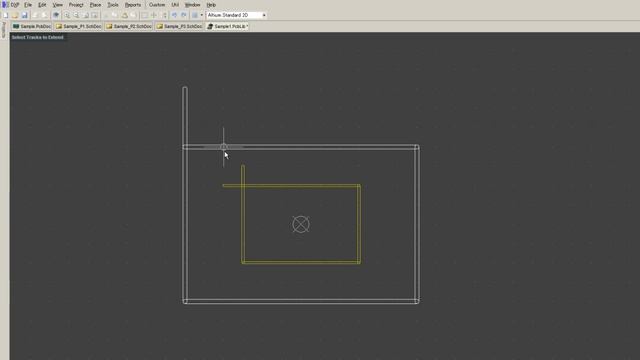Click the Open document folder icon

tap(15, 15)
